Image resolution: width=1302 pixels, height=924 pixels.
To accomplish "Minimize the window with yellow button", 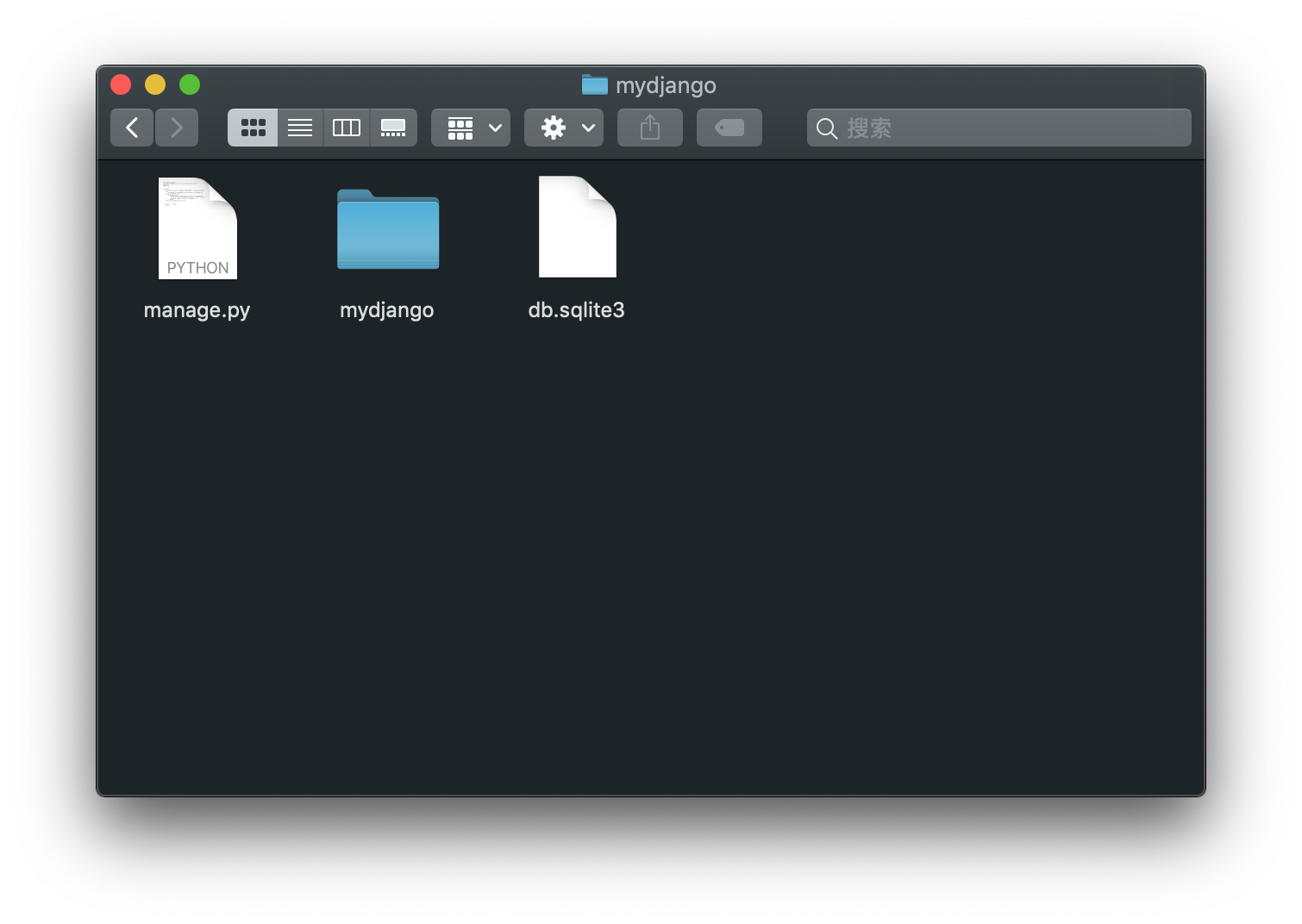I will [155, 84].
